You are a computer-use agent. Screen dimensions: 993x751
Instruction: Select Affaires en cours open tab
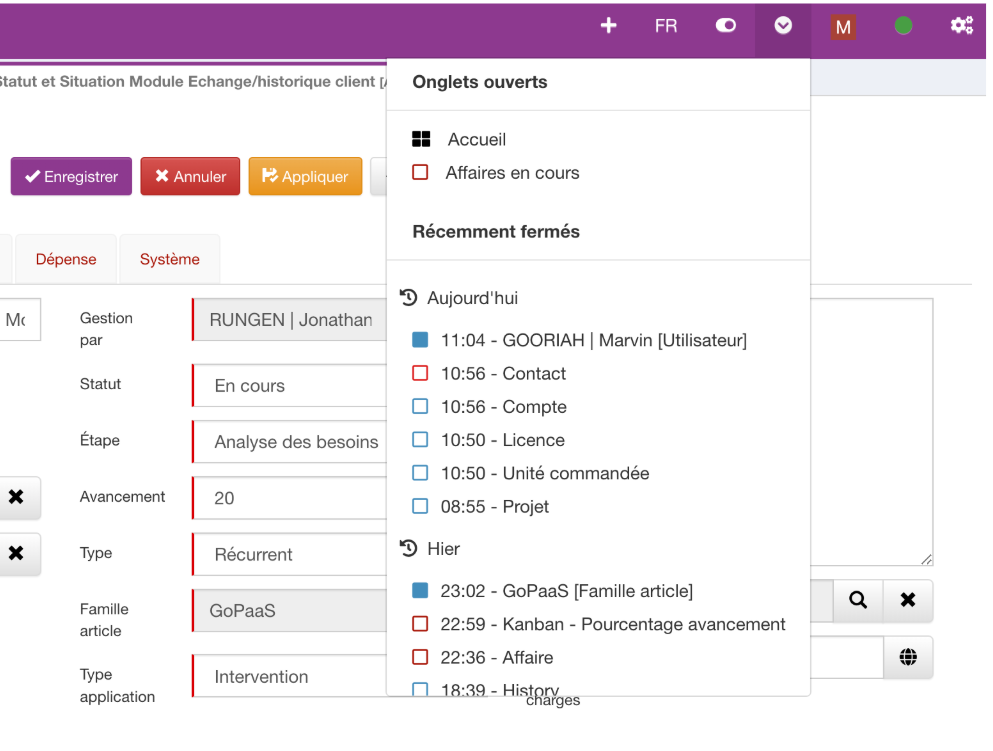pos(512,173)
